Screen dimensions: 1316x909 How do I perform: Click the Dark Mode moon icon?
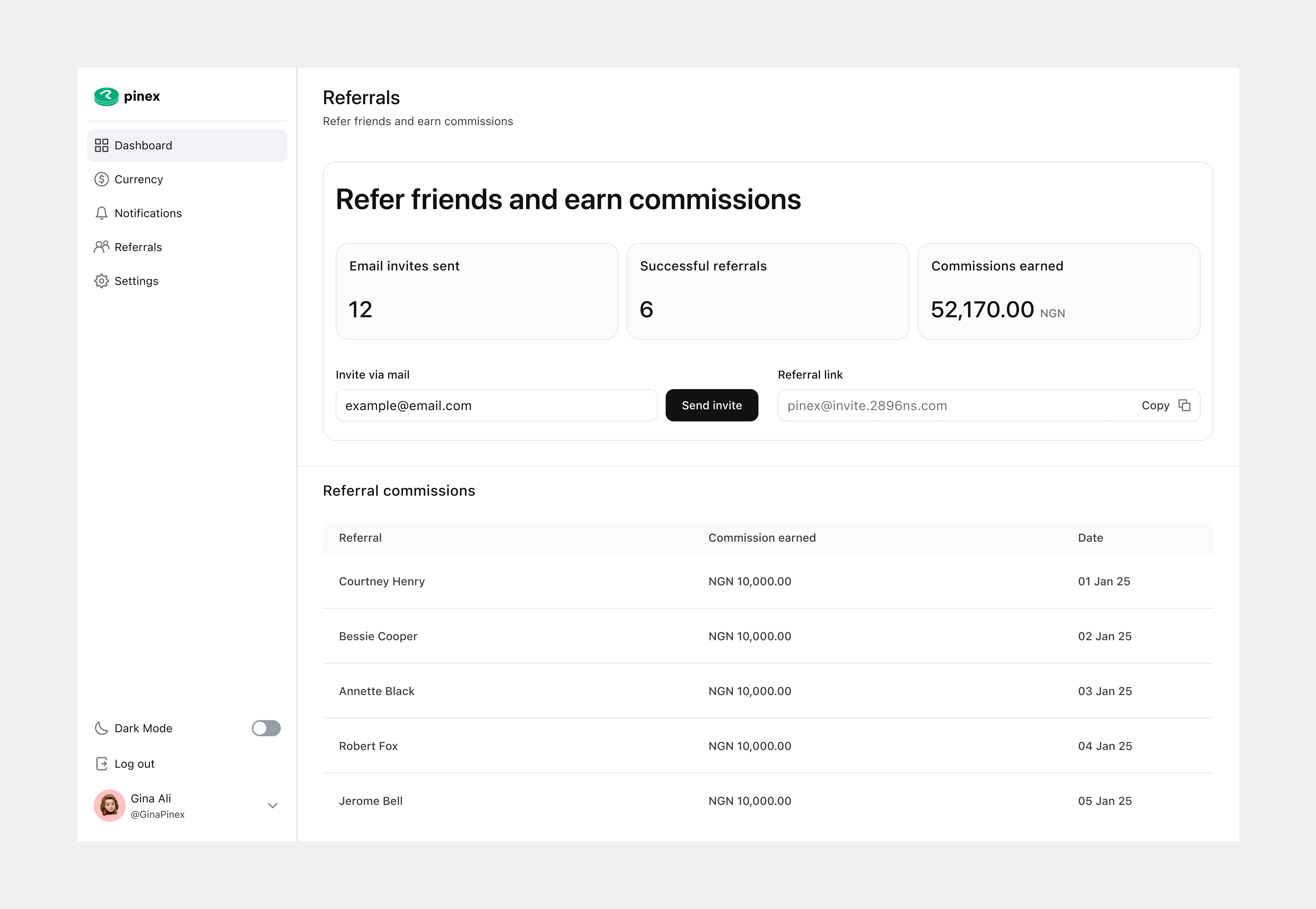click(x=101, y=728)
